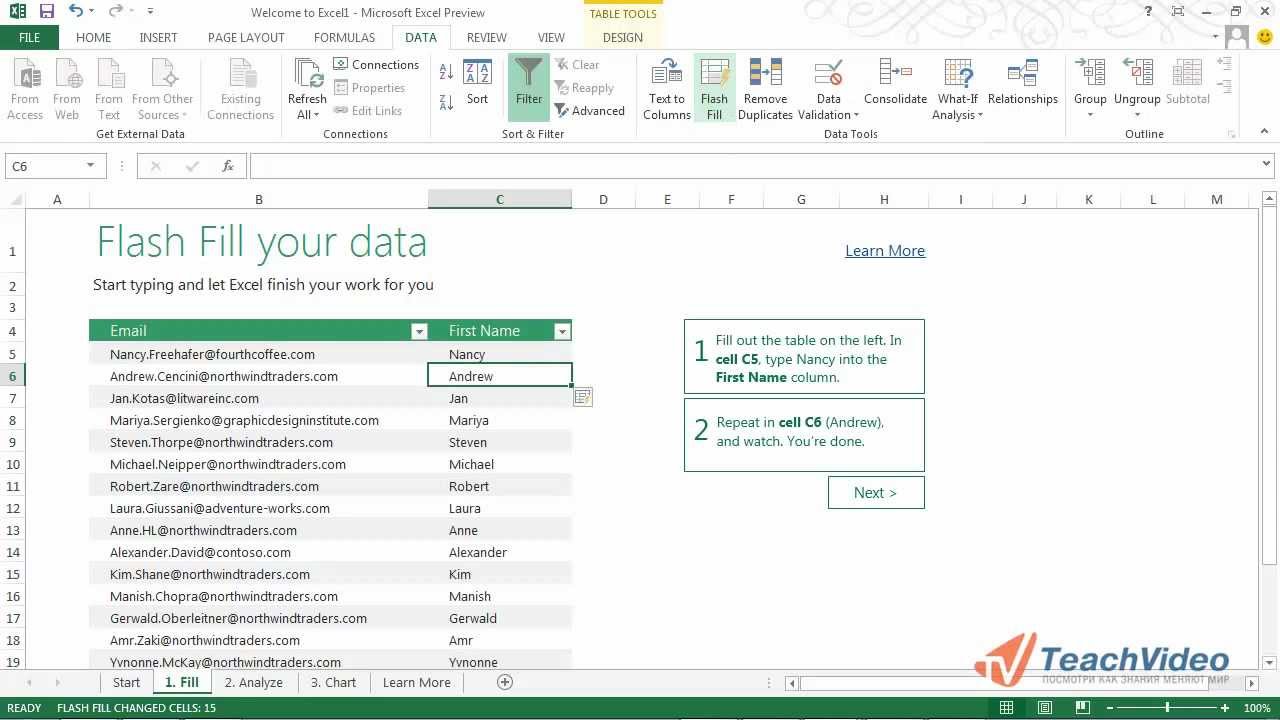
Task: Click Insert Function fx icon
Action: point(228,166)
